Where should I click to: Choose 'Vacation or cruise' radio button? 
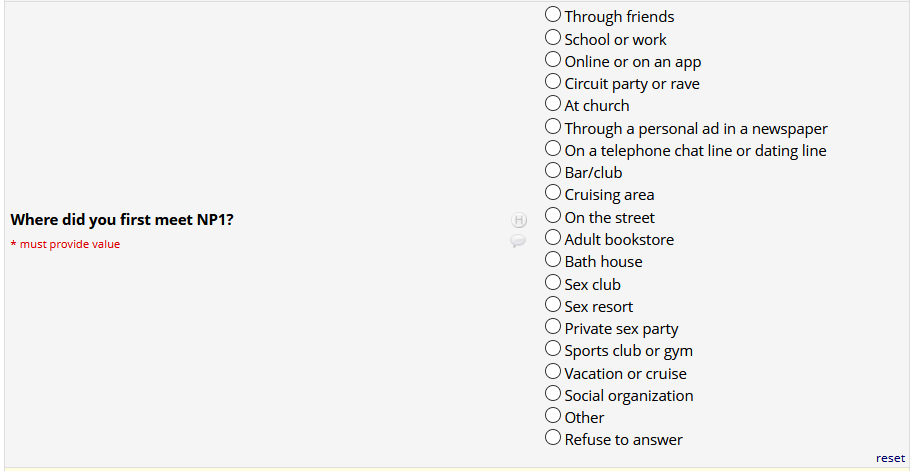pos(553,372)
